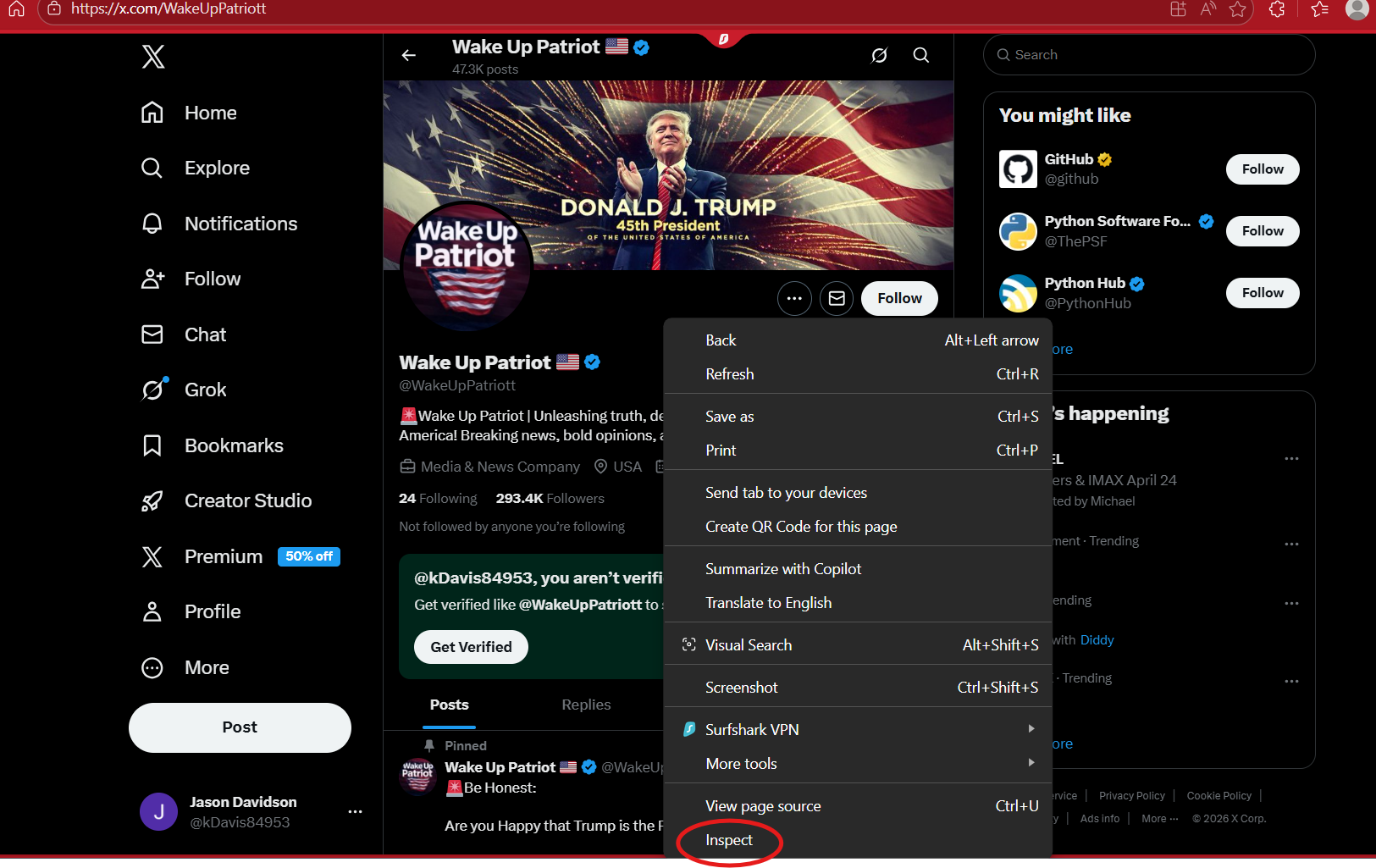Select Inspect in context menu
The width and height of the screenshot is (1376, 868).
[x=858, y=839]
